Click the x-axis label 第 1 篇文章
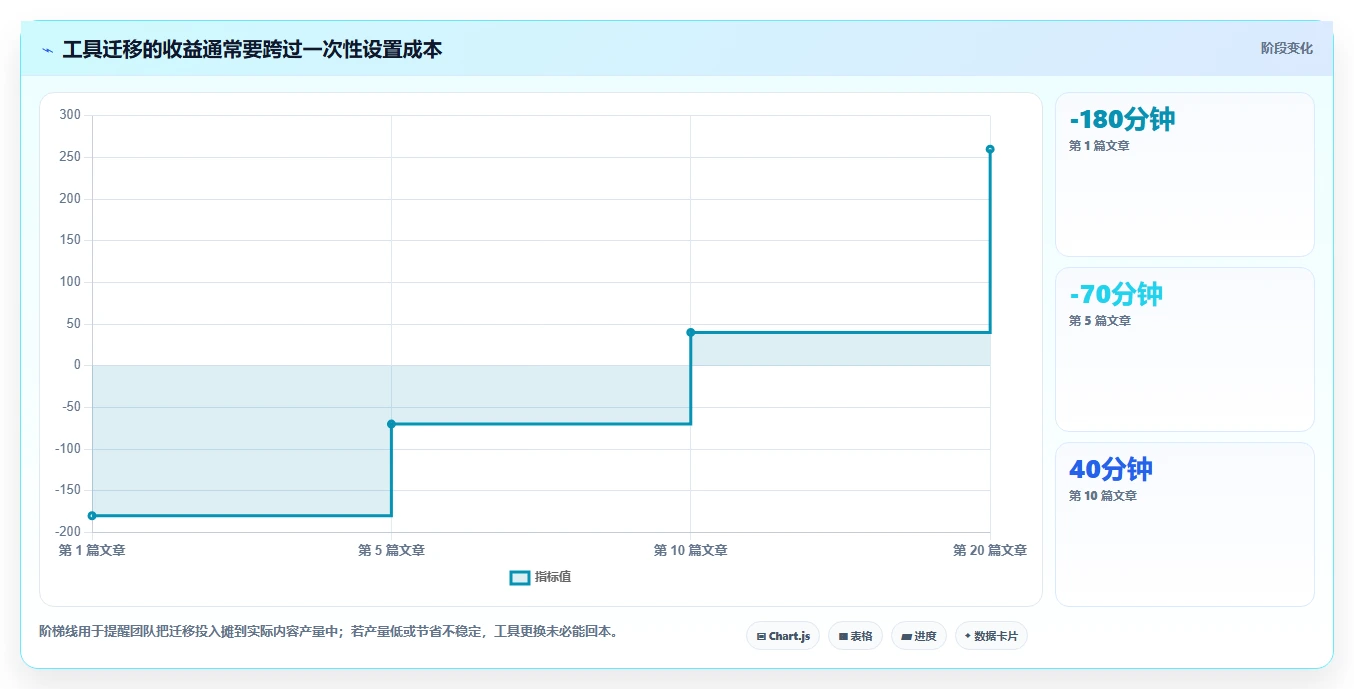1354x689 pixels. (92, 551)
